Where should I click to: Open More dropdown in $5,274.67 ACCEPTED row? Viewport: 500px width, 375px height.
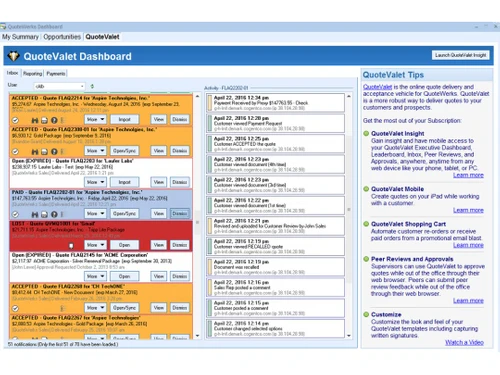pos(95,119)
